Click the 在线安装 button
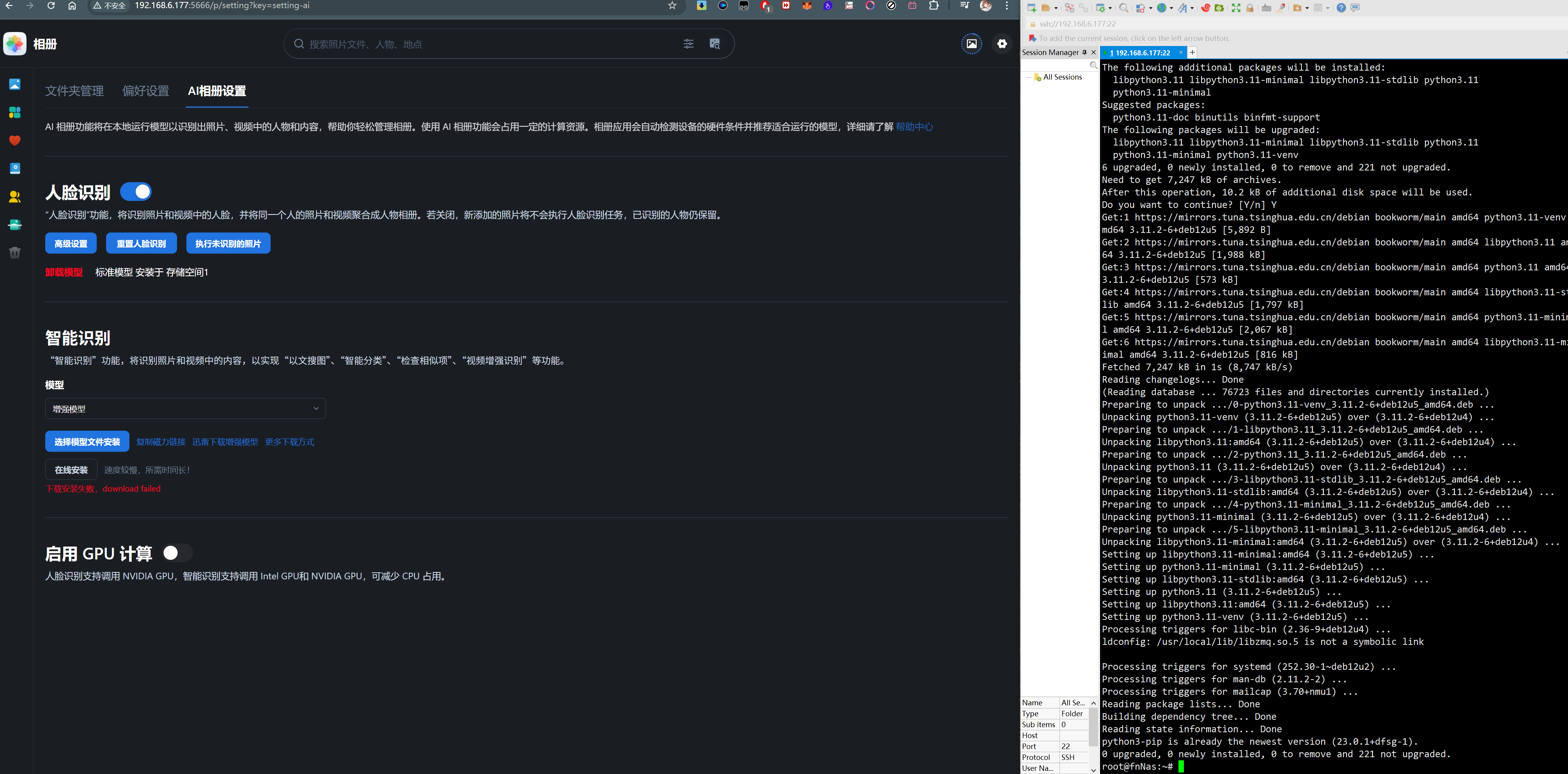1568x774 pixels. click(71, 470)
